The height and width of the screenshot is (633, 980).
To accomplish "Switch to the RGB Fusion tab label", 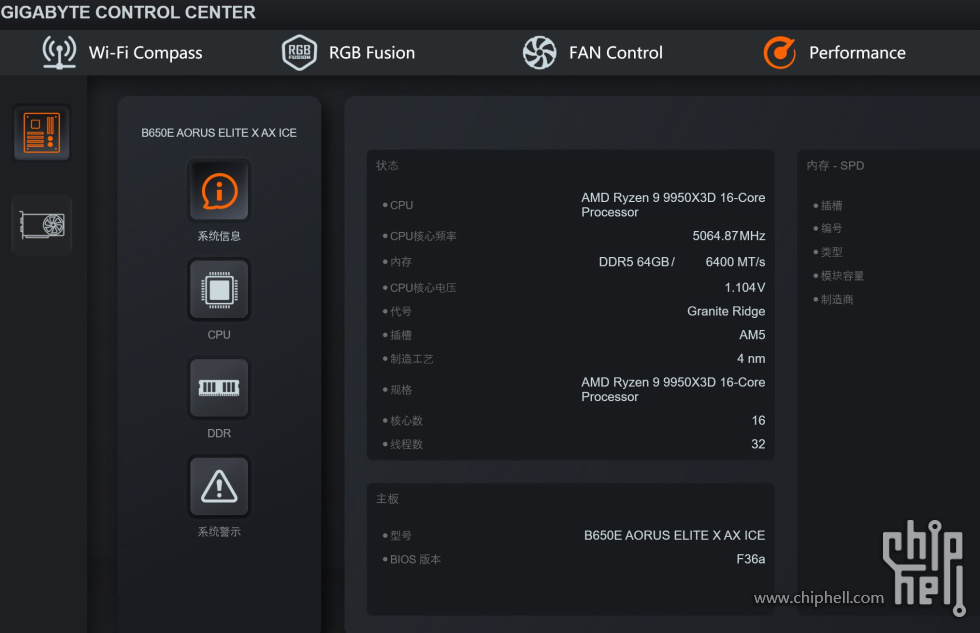I will coord(372,53).
